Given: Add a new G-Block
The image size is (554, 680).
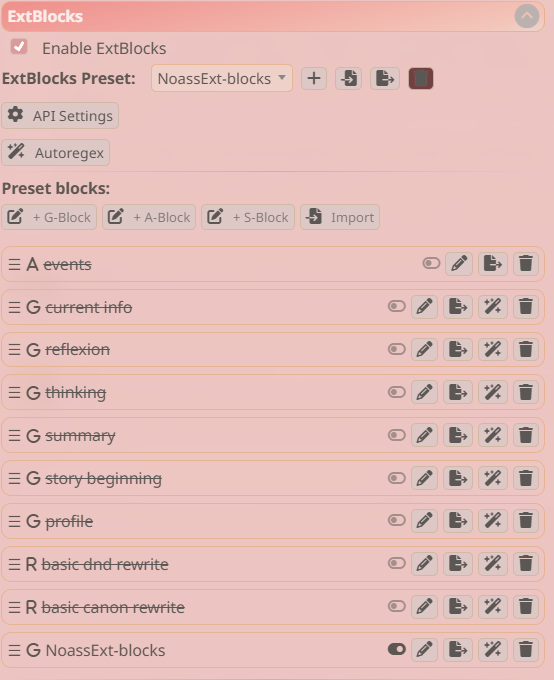Looking at the screenshot, I should click(x=49, y=217).
